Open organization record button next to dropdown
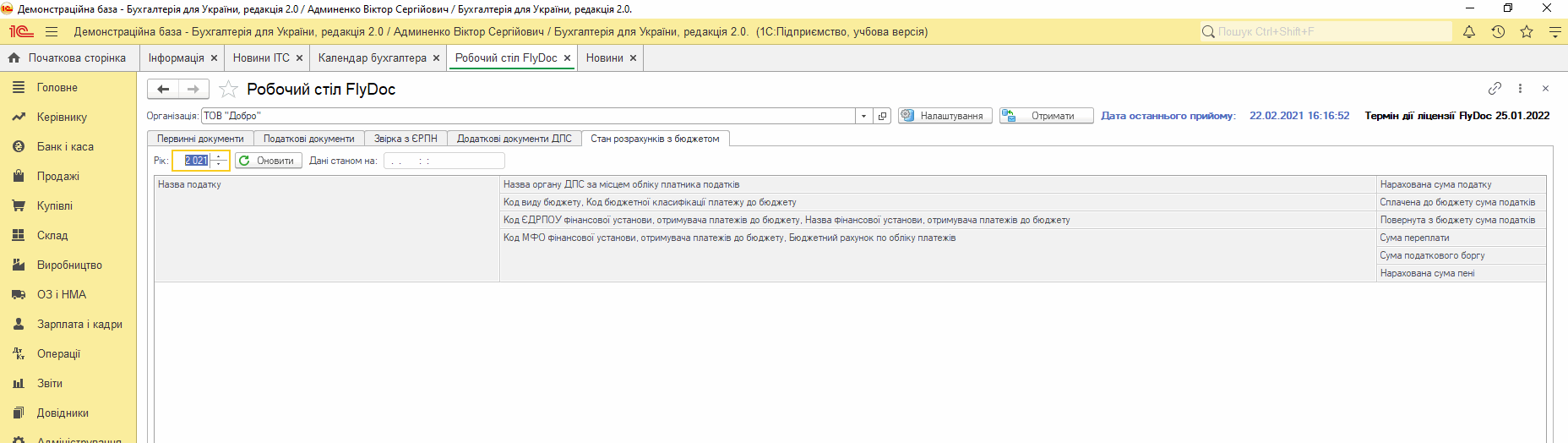Screen dimensions: 1568x443 (883, 116)
